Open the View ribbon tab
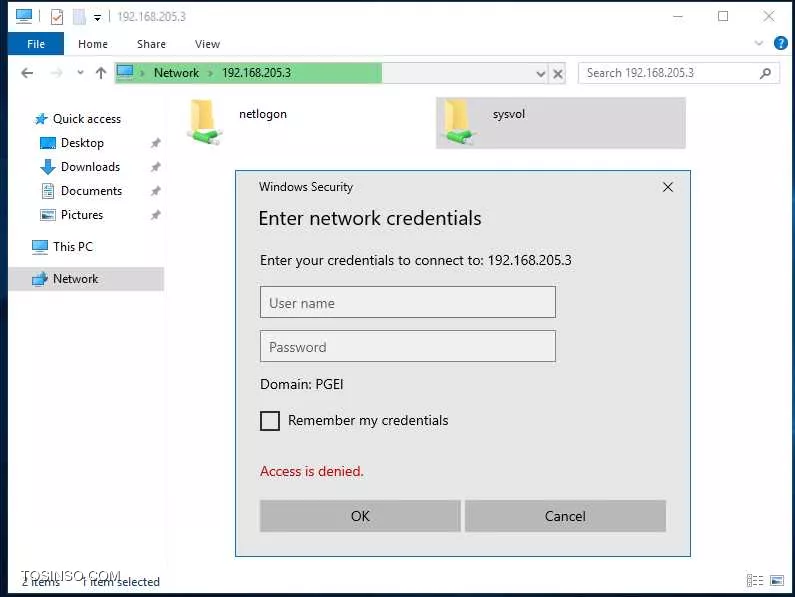The width and height of the screenshot is (795, 597). [207, 44]
